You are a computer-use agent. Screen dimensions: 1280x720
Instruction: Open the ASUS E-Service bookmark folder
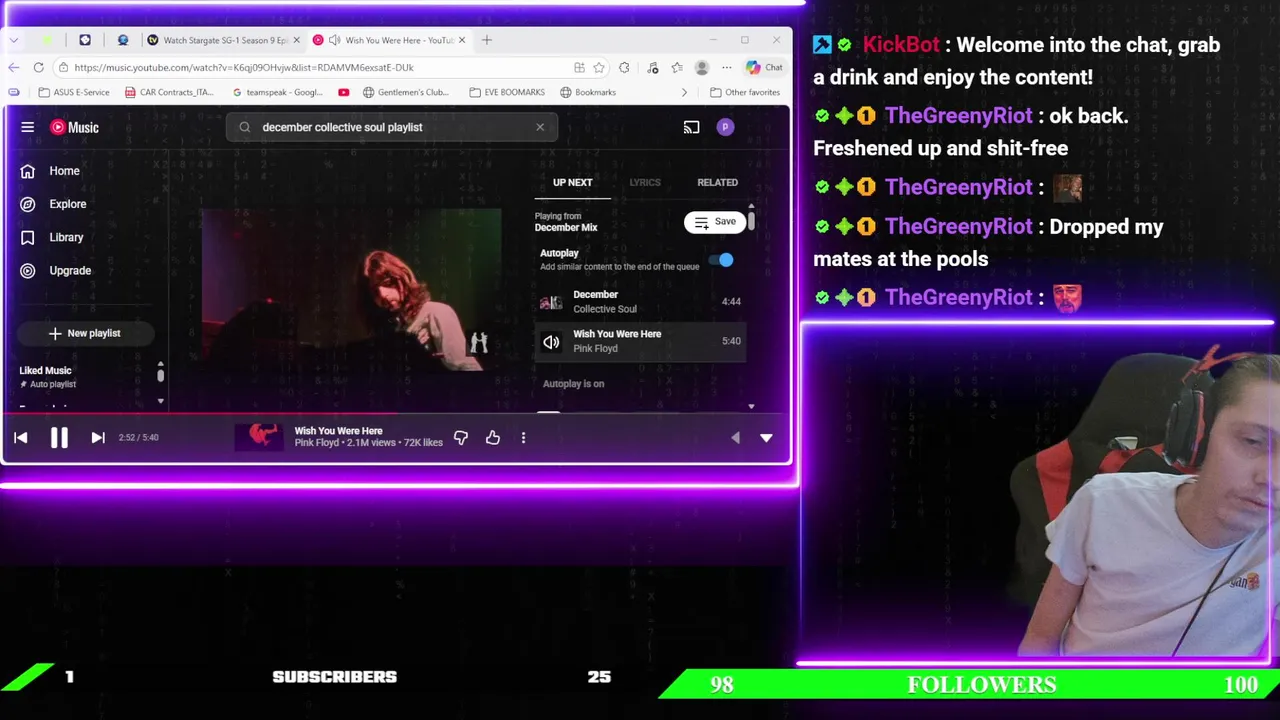pos(74,92)
